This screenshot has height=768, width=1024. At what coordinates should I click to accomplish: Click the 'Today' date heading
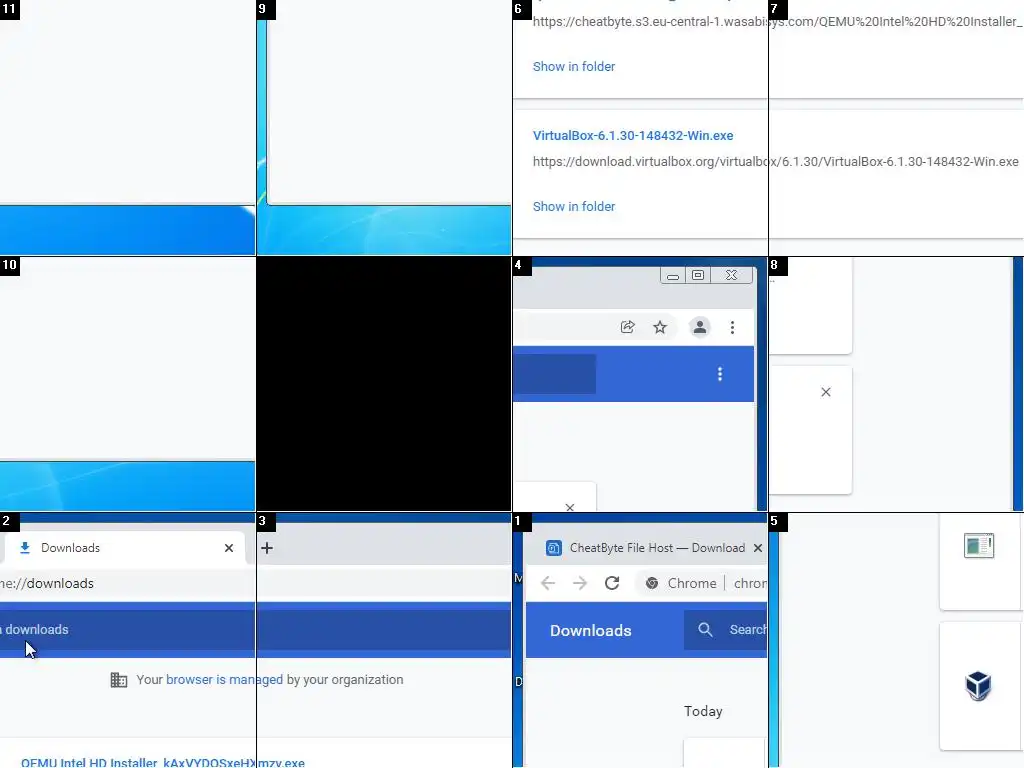tap(703, 711)
